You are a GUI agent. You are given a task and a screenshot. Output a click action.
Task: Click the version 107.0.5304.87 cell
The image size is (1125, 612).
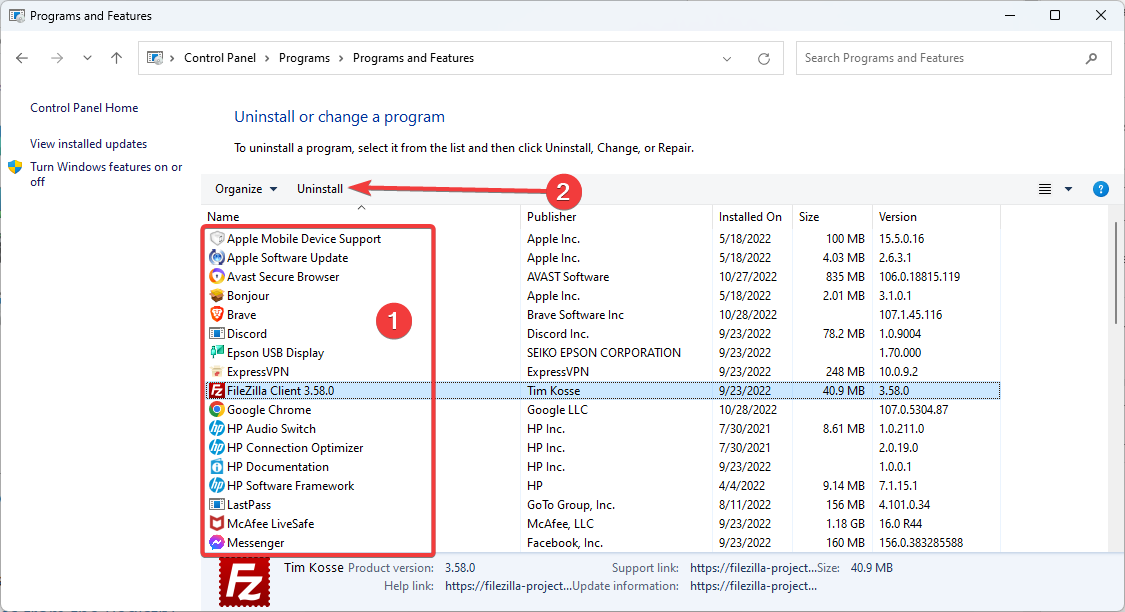point(913,410)
